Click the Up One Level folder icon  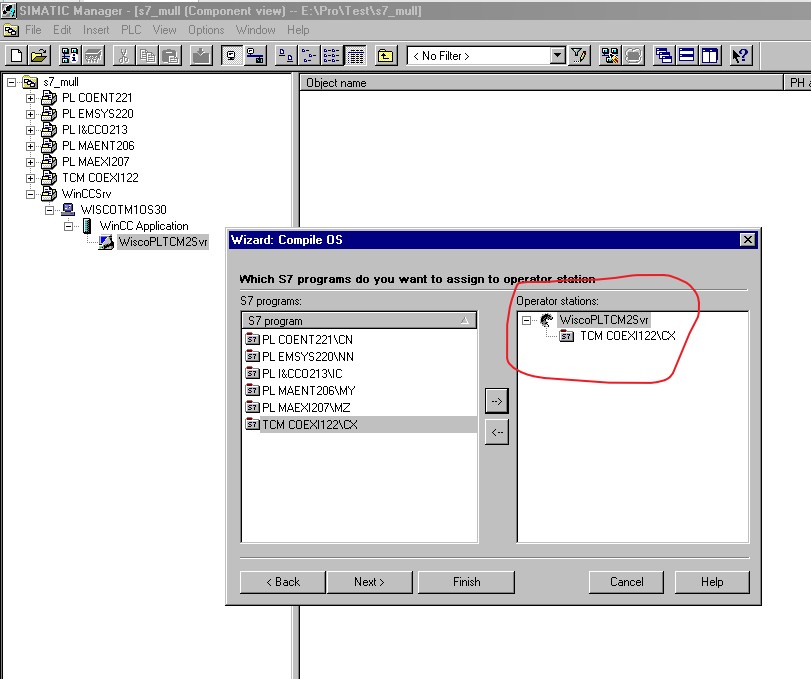click(385, 55)
